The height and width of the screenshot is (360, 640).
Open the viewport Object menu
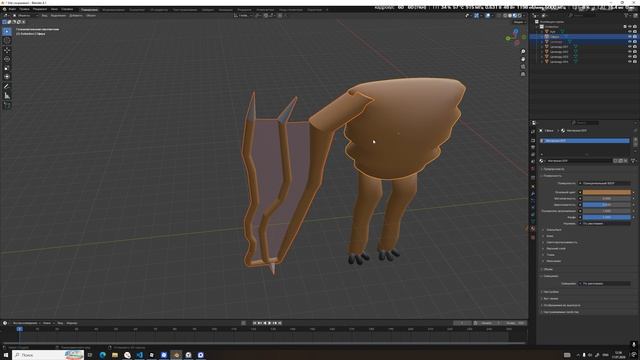91,16
